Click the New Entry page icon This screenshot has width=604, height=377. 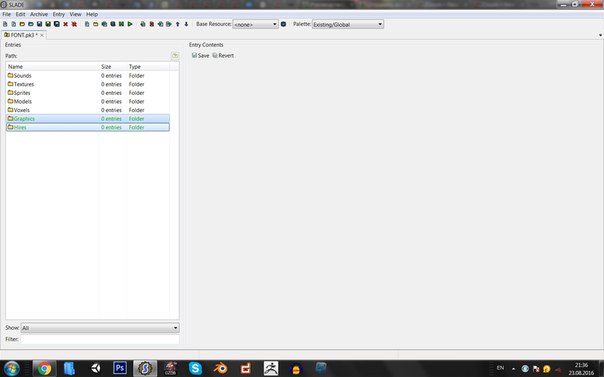click(x=87, y=24)
